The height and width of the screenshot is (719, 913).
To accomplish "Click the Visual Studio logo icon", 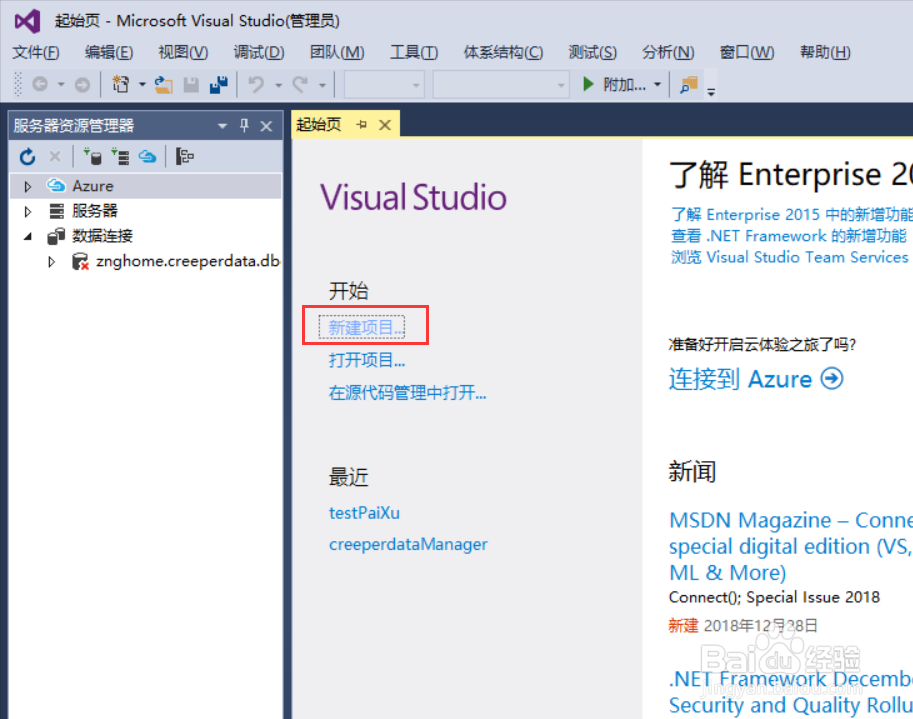I will (27, 21).
